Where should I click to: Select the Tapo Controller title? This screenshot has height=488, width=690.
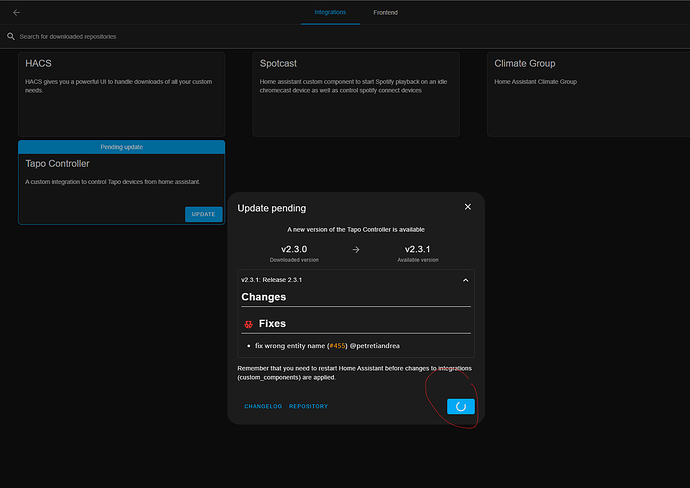[57, 164]
